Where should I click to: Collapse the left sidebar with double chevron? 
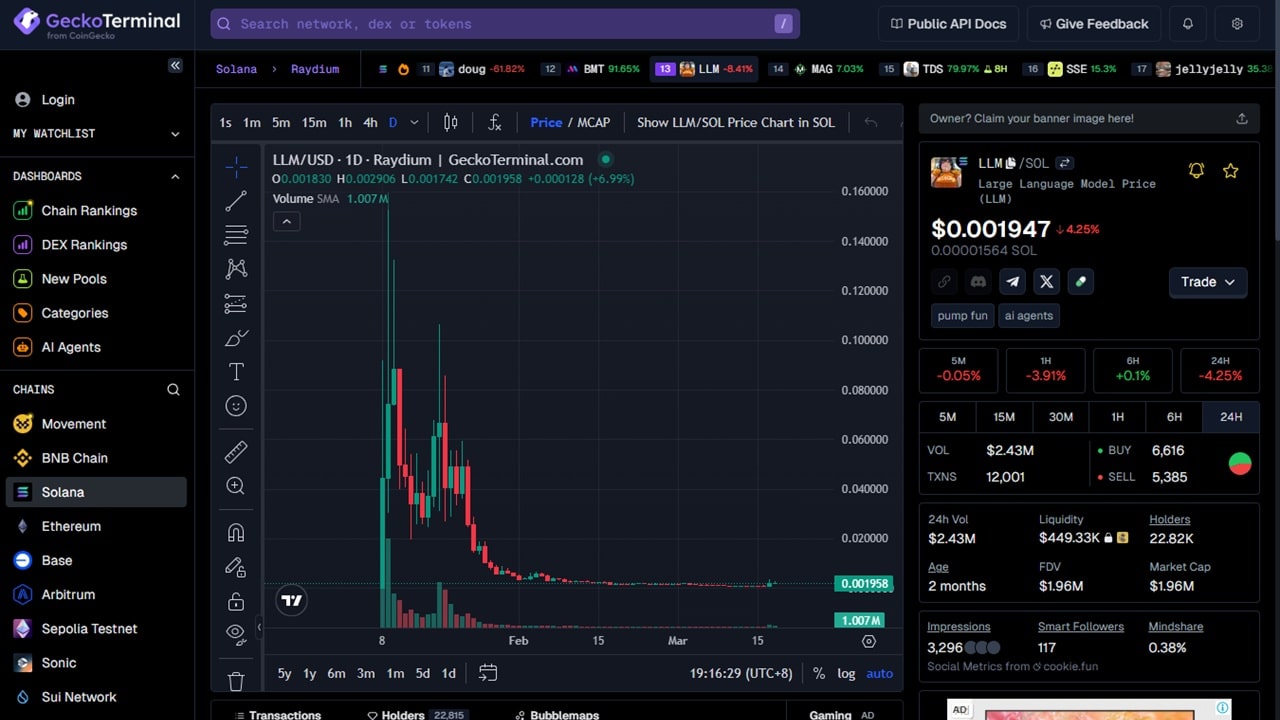click(175, 65)
